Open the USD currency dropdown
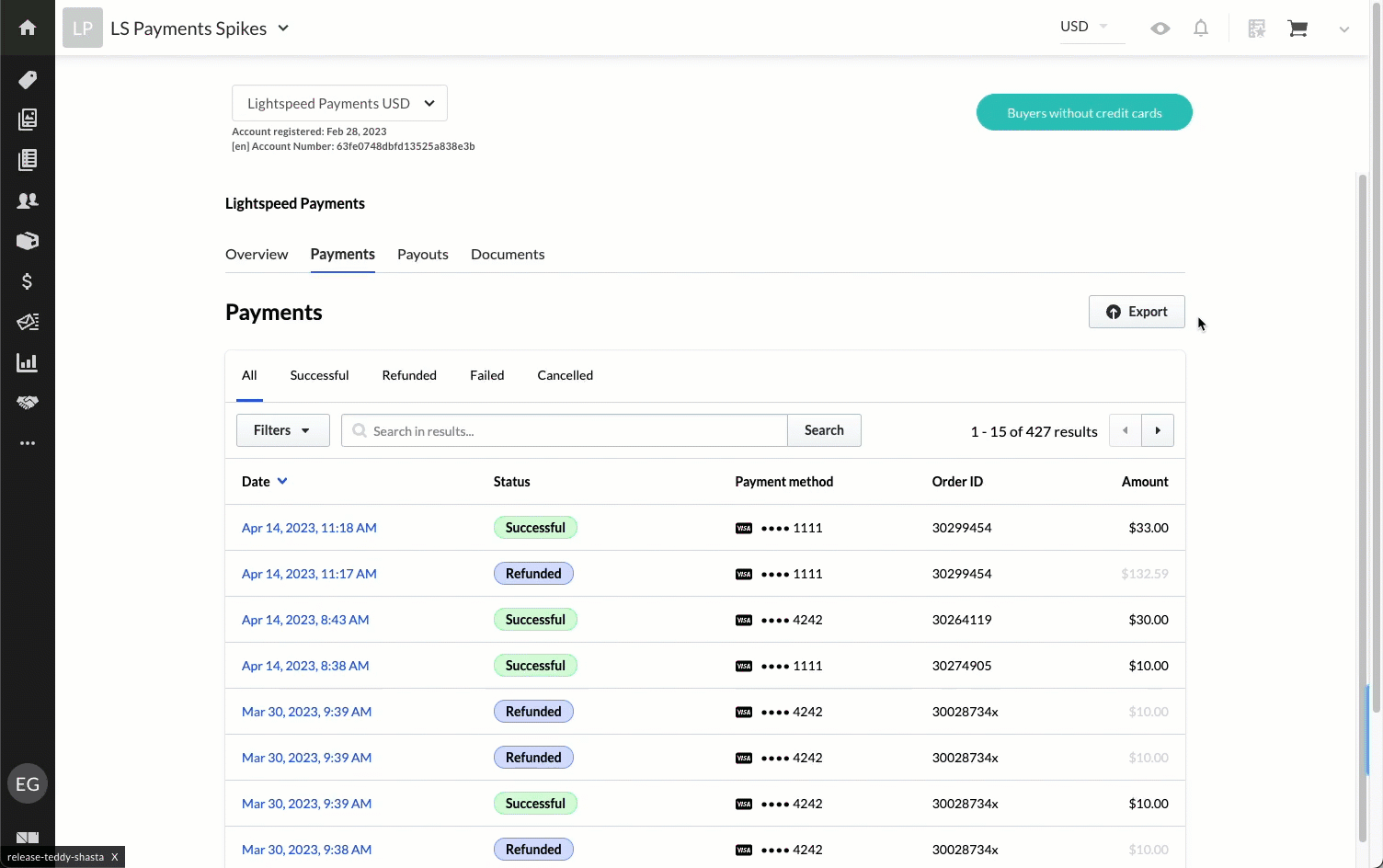 pyautogui.click(x=1085, y=27)
